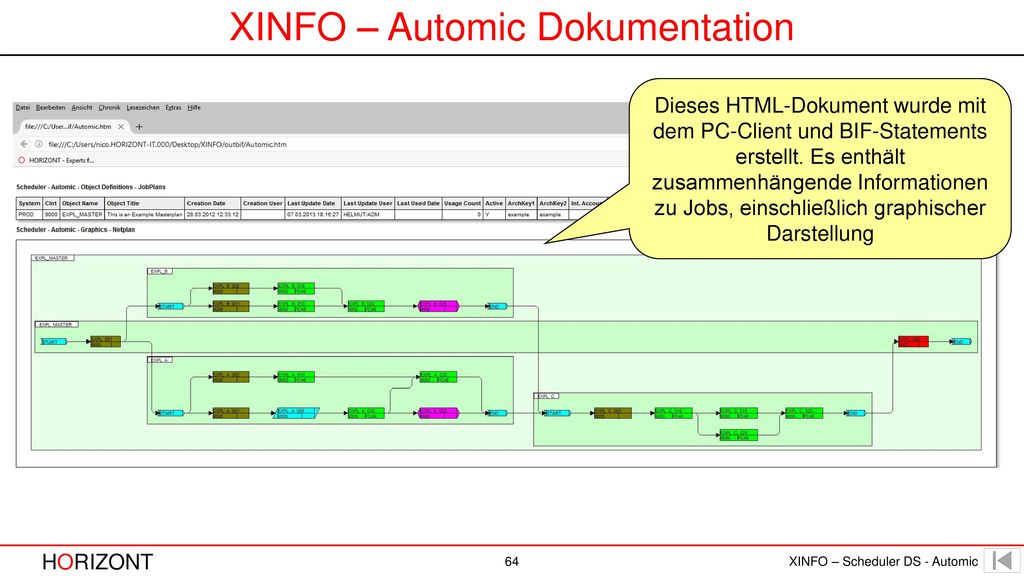1024x576 pixels.
Task: Open the Ansicht menu
Action: (82, 108)
